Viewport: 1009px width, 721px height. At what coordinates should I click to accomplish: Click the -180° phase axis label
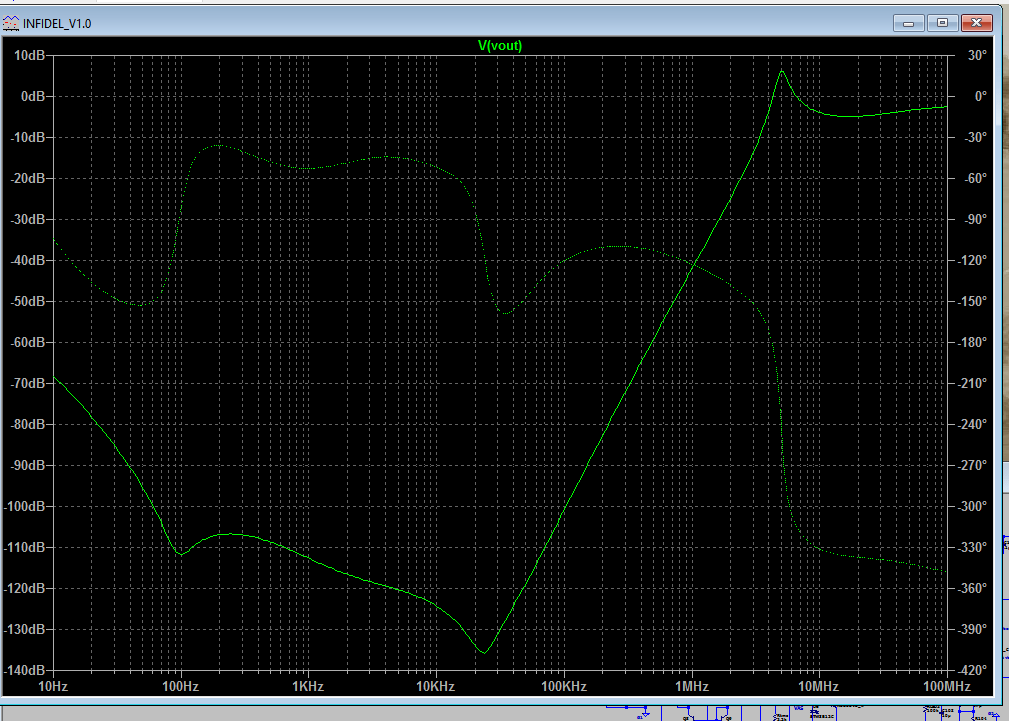click(x=972, y=342)
